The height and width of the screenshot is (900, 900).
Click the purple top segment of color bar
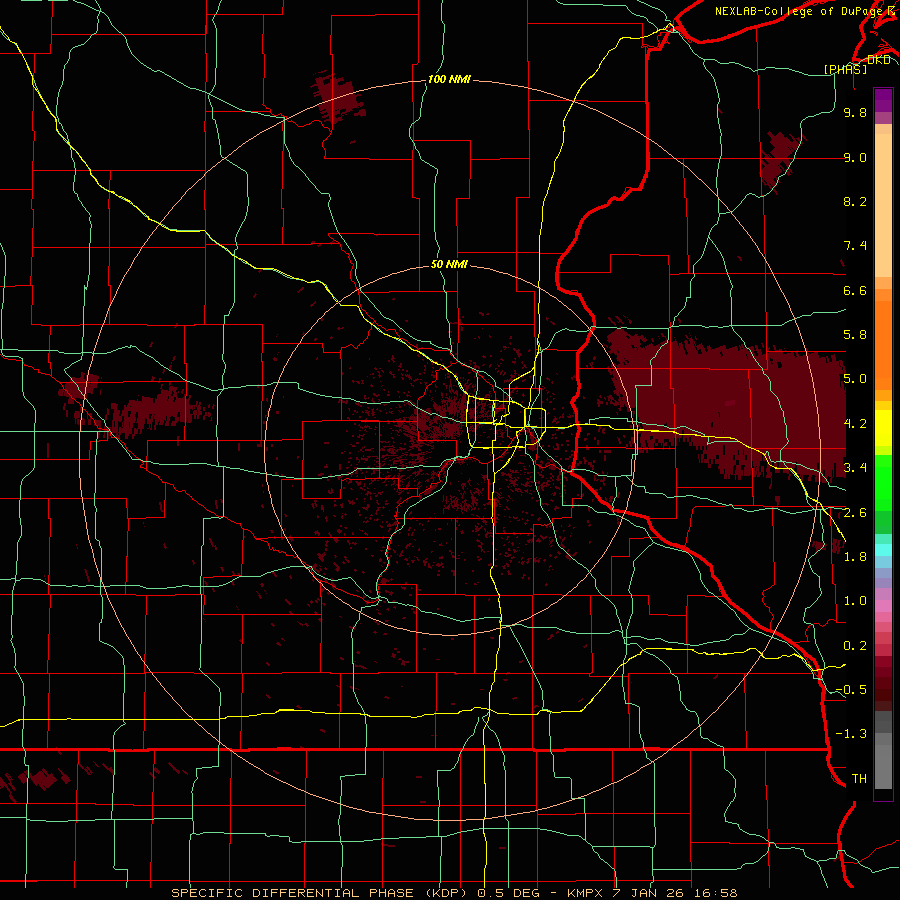883,100
